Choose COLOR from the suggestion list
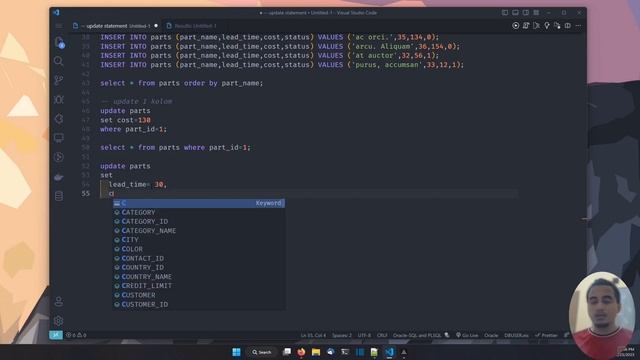This screenshot has height=360, width=640. (199, 249)
